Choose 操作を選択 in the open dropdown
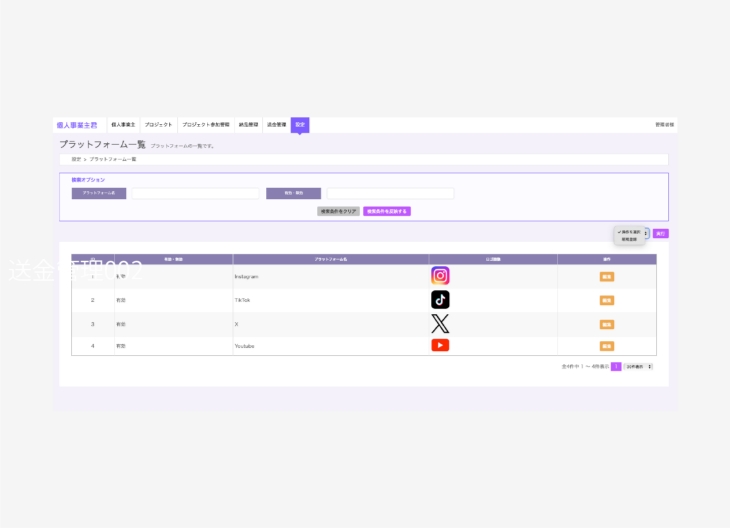 [629, 232]
